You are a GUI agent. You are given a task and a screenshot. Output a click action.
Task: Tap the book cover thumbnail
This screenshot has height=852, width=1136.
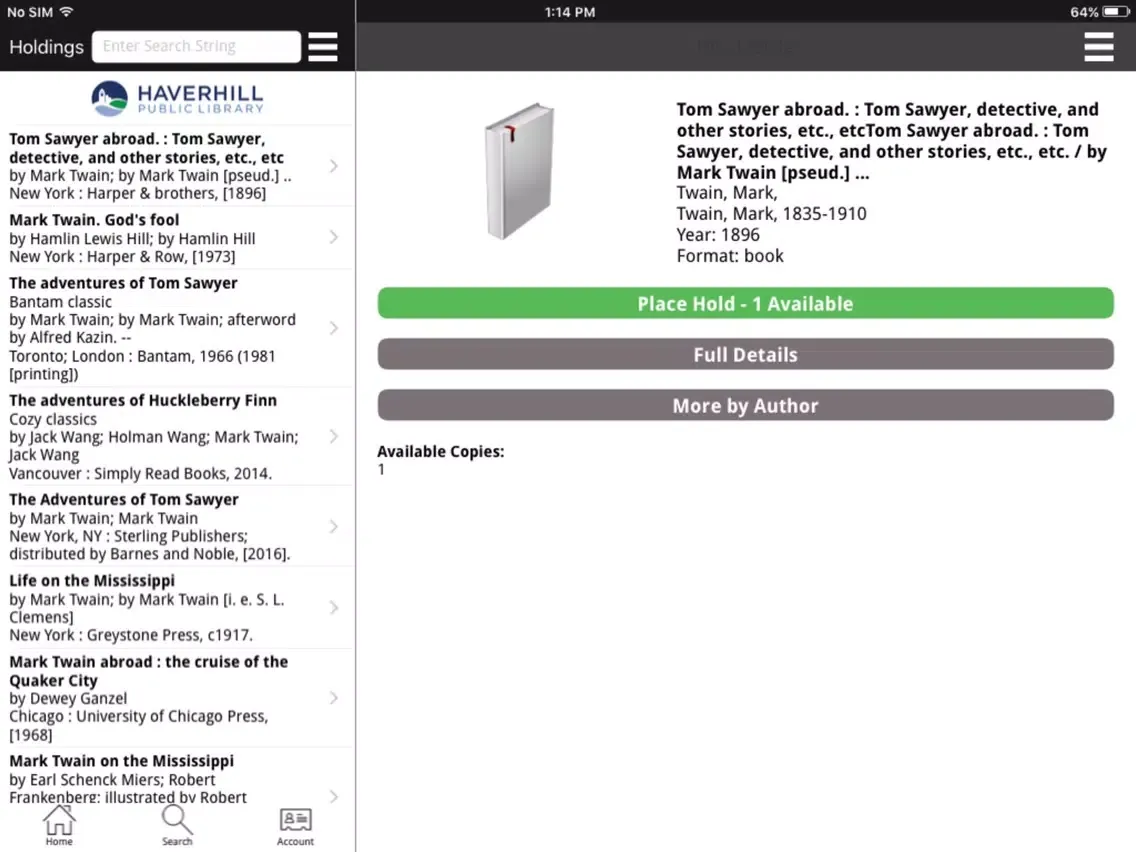tap(519, 171)
